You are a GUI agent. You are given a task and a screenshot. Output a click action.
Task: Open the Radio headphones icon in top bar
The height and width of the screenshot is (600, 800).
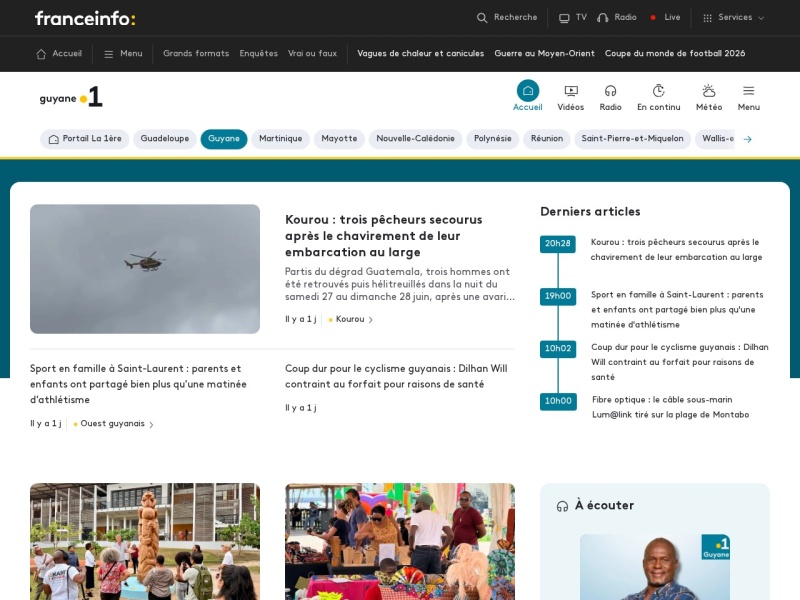pyautogui.click(x=603, y=18)
